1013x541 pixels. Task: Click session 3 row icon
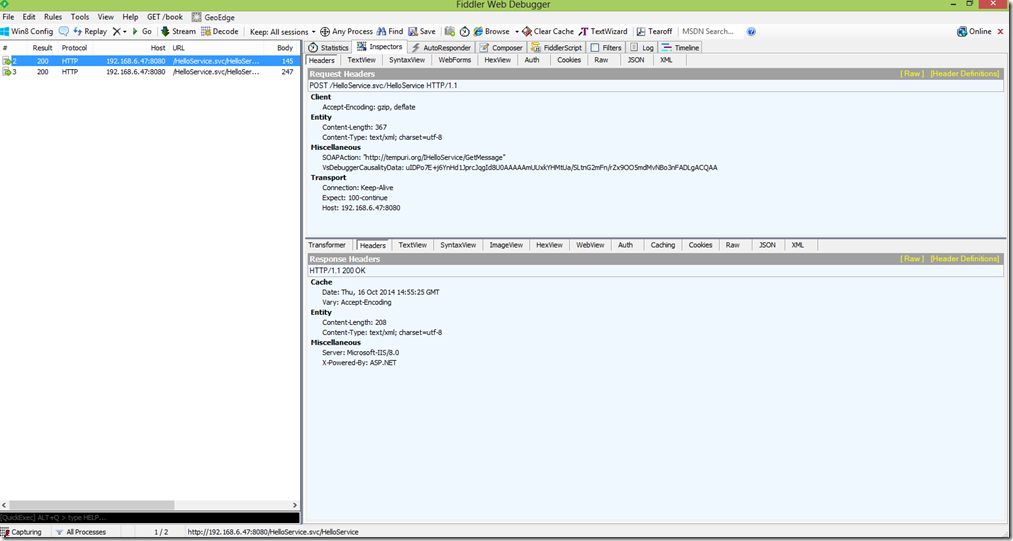(x=7, y=72)
